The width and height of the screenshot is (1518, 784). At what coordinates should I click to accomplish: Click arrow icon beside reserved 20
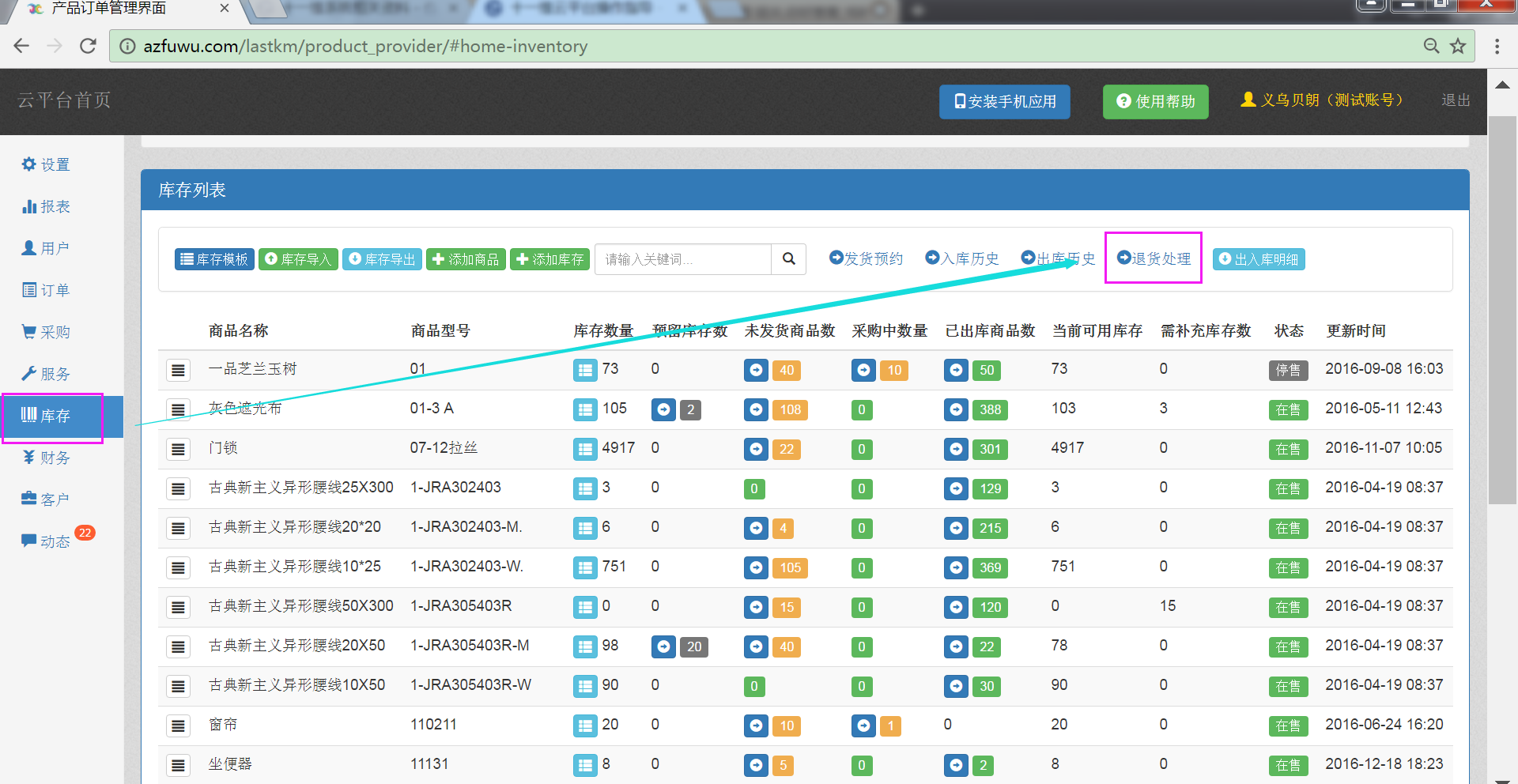click(x=664, y=646)
